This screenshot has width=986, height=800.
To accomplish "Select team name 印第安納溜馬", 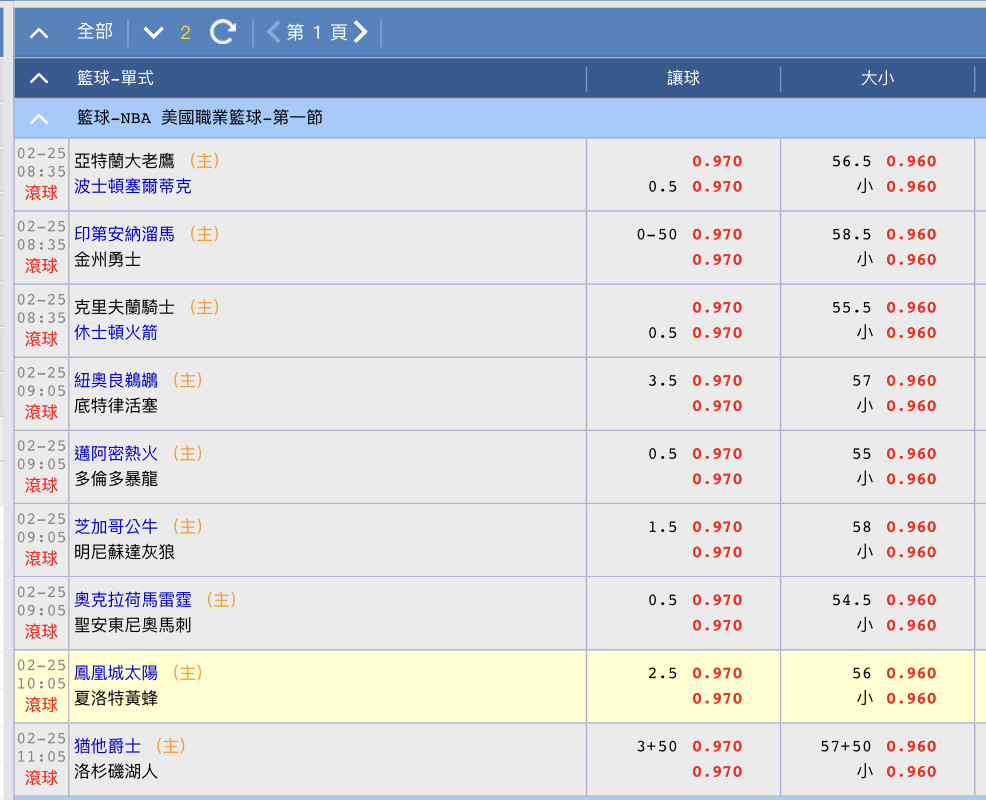I will (x=125, y=234).
